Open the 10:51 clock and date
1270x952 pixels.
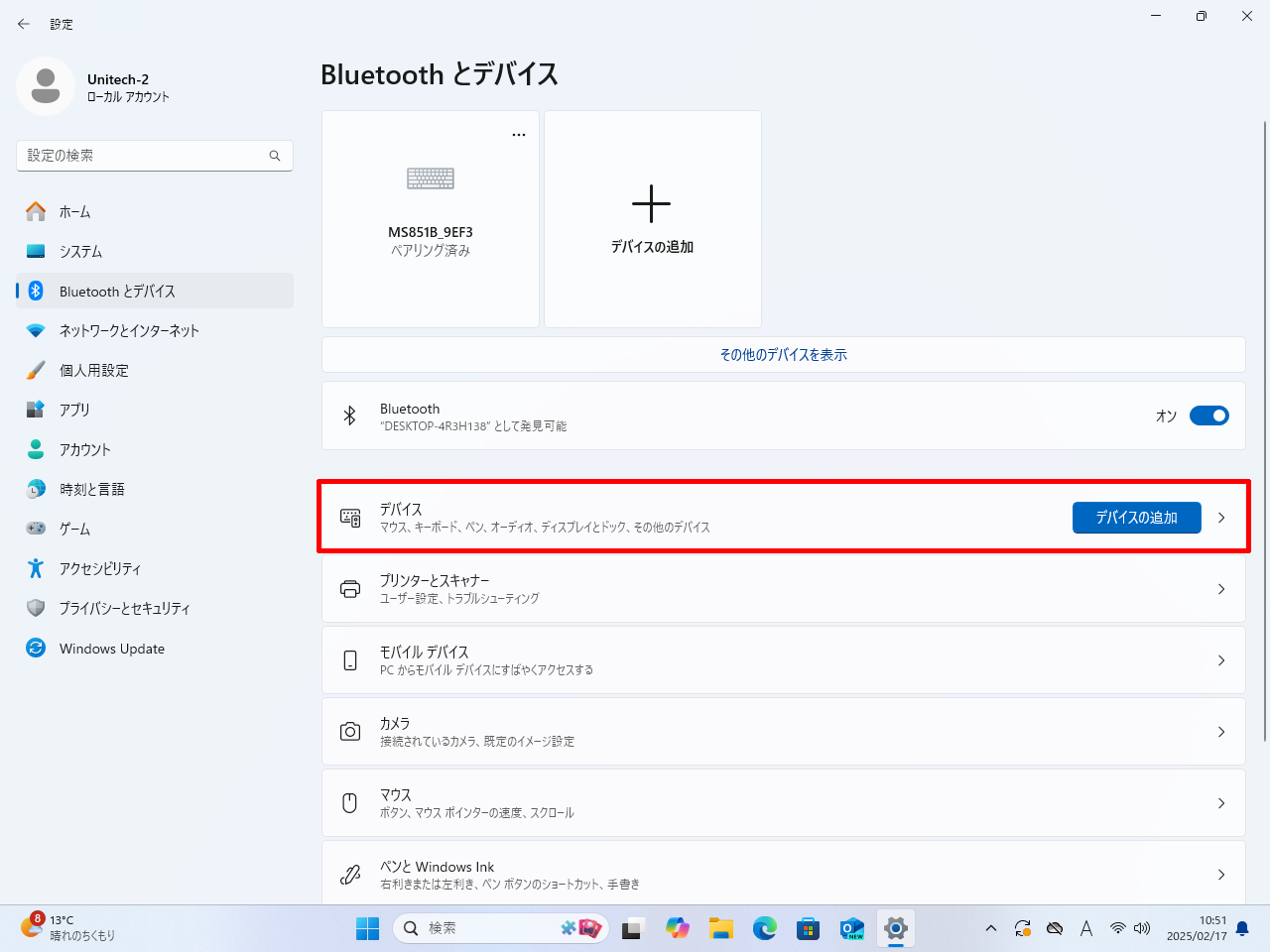(x=1197, y=928)
